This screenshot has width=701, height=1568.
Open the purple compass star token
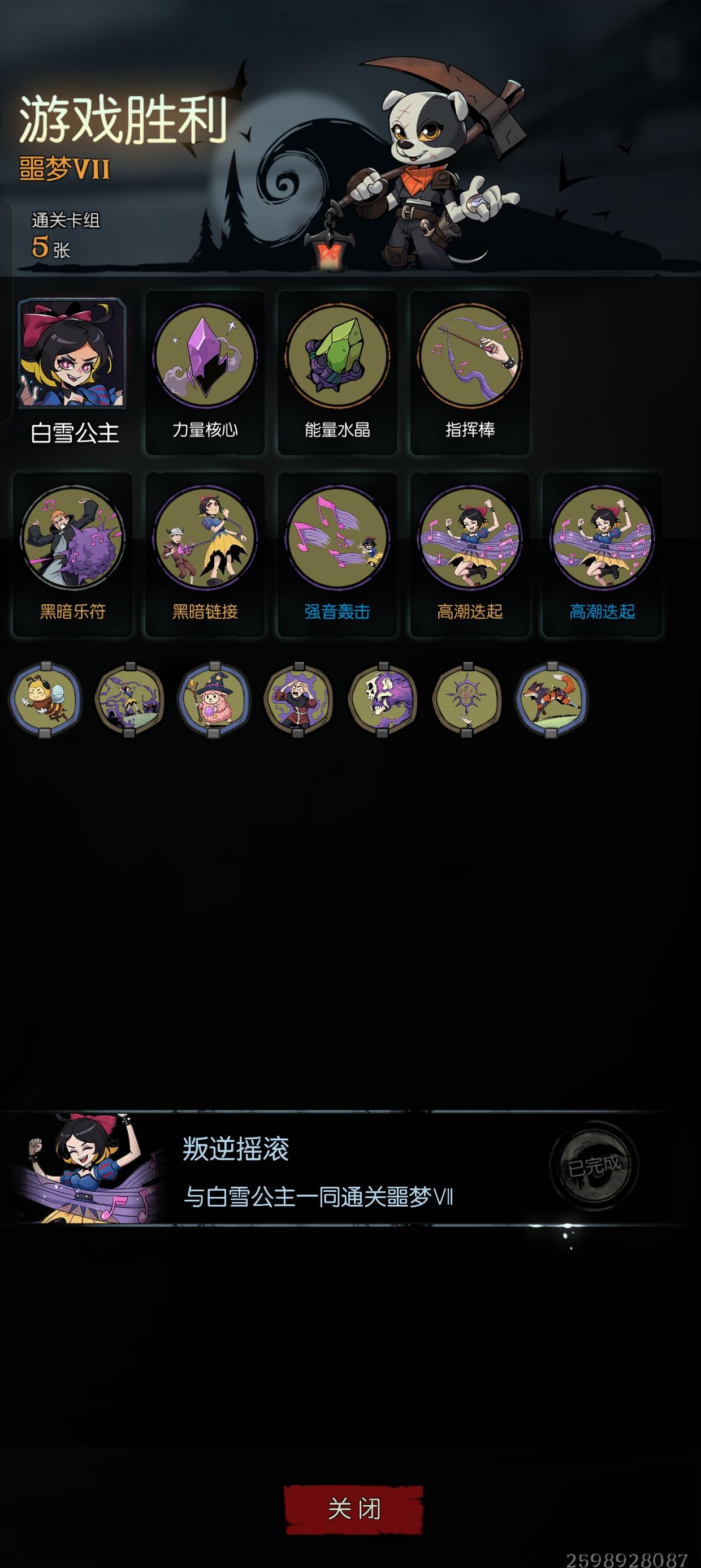click(x=468, y=699)
